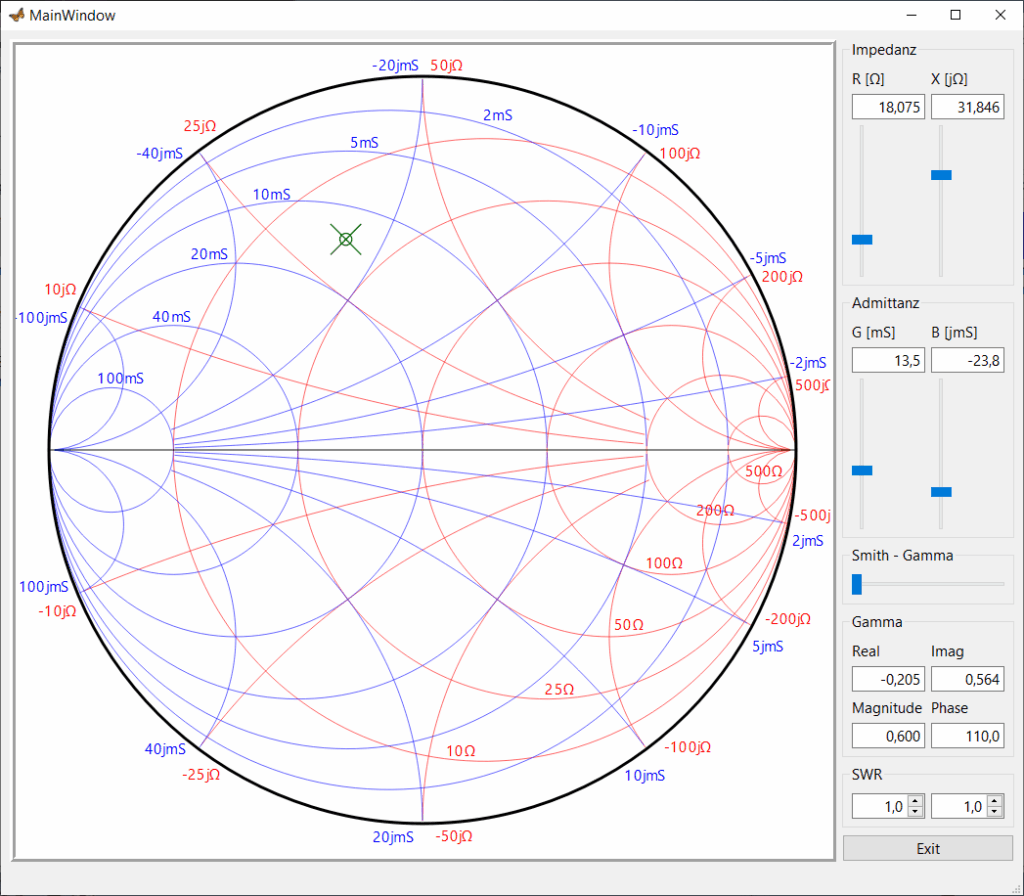This screenshot has height=896, width=1024.
Task: Decrease the second SWR spinbox value
Action: (x=995, y=811)
